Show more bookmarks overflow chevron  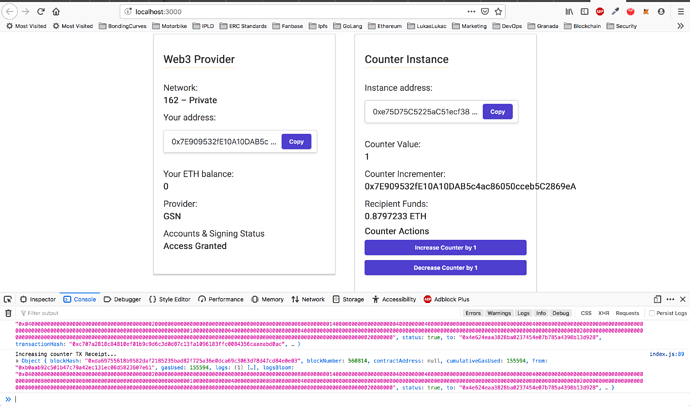pyautogui.click(x=680, y=26)
